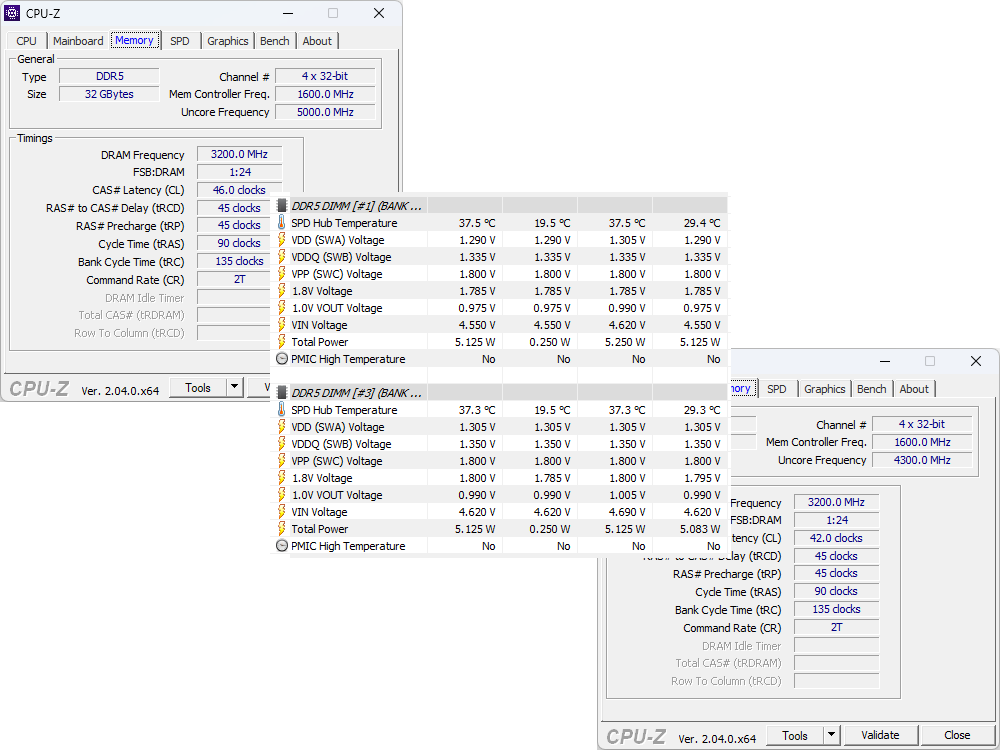
Task: Click the 1.005 V VOUT reading
Action: [x=627, y=494]
